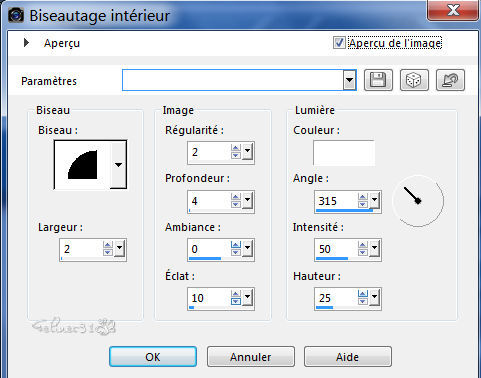Viewport: 481px width, 378px height.
Task: Increase Régularité value with up spinner arrow
Action: [236, 148]
